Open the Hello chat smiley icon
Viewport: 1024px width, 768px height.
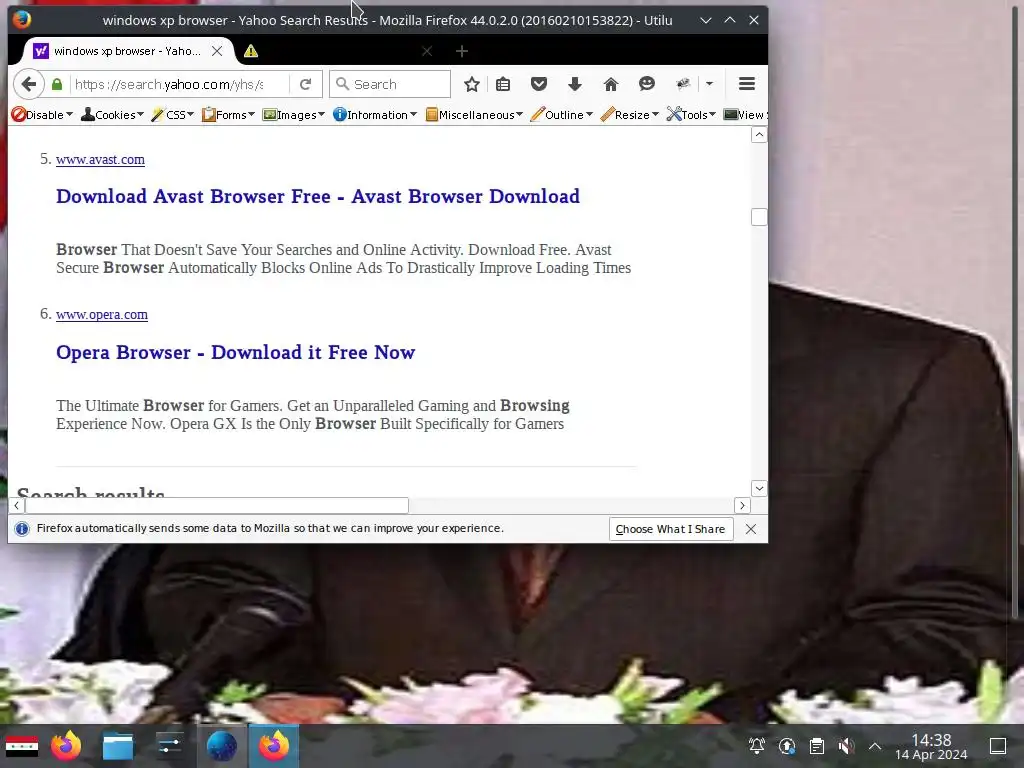pos(647,84)
